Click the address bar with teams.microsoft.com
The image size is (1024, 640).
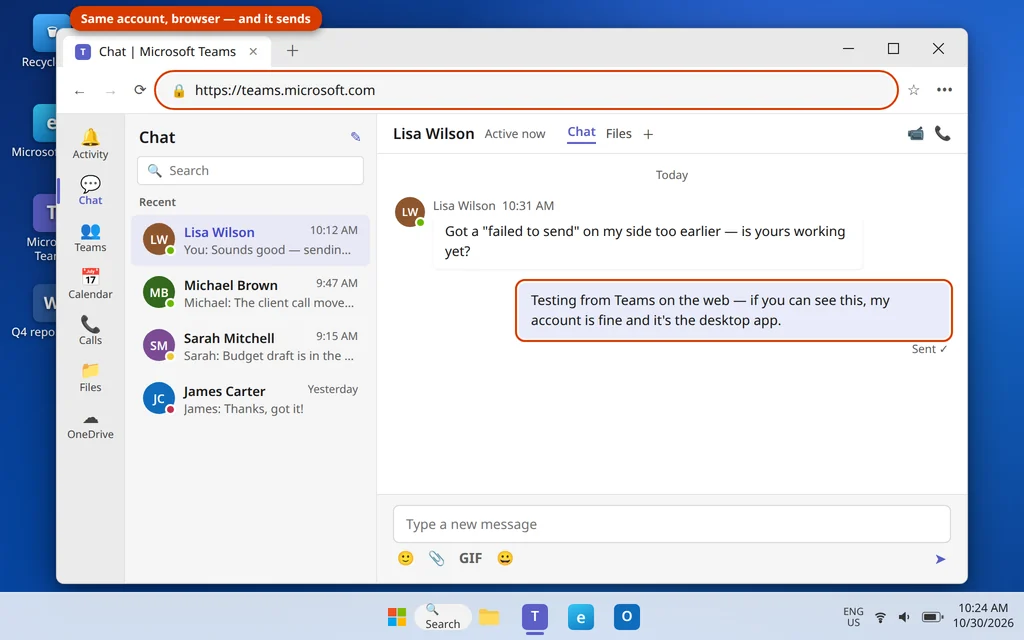point(526,90)
